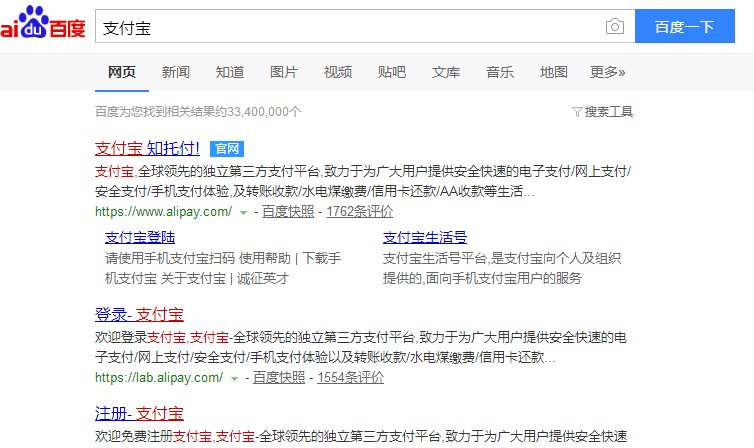Viewport: 754px width, 448px height.
Task: Go to the 贴吧 tab
Action: coord(391,72)
